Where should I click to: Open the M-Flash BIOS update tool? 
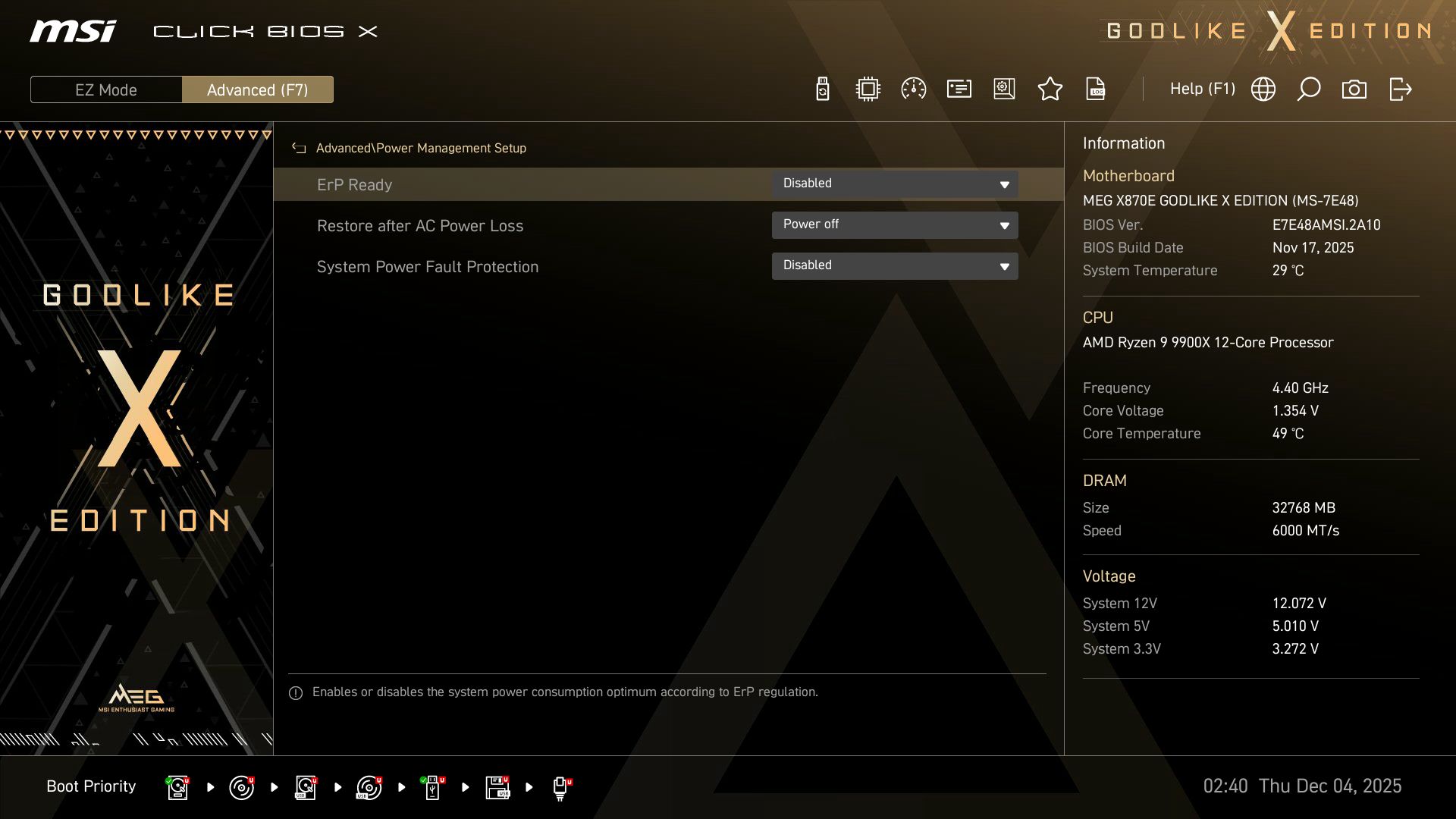pyautogui.click(x=822, y=89)
